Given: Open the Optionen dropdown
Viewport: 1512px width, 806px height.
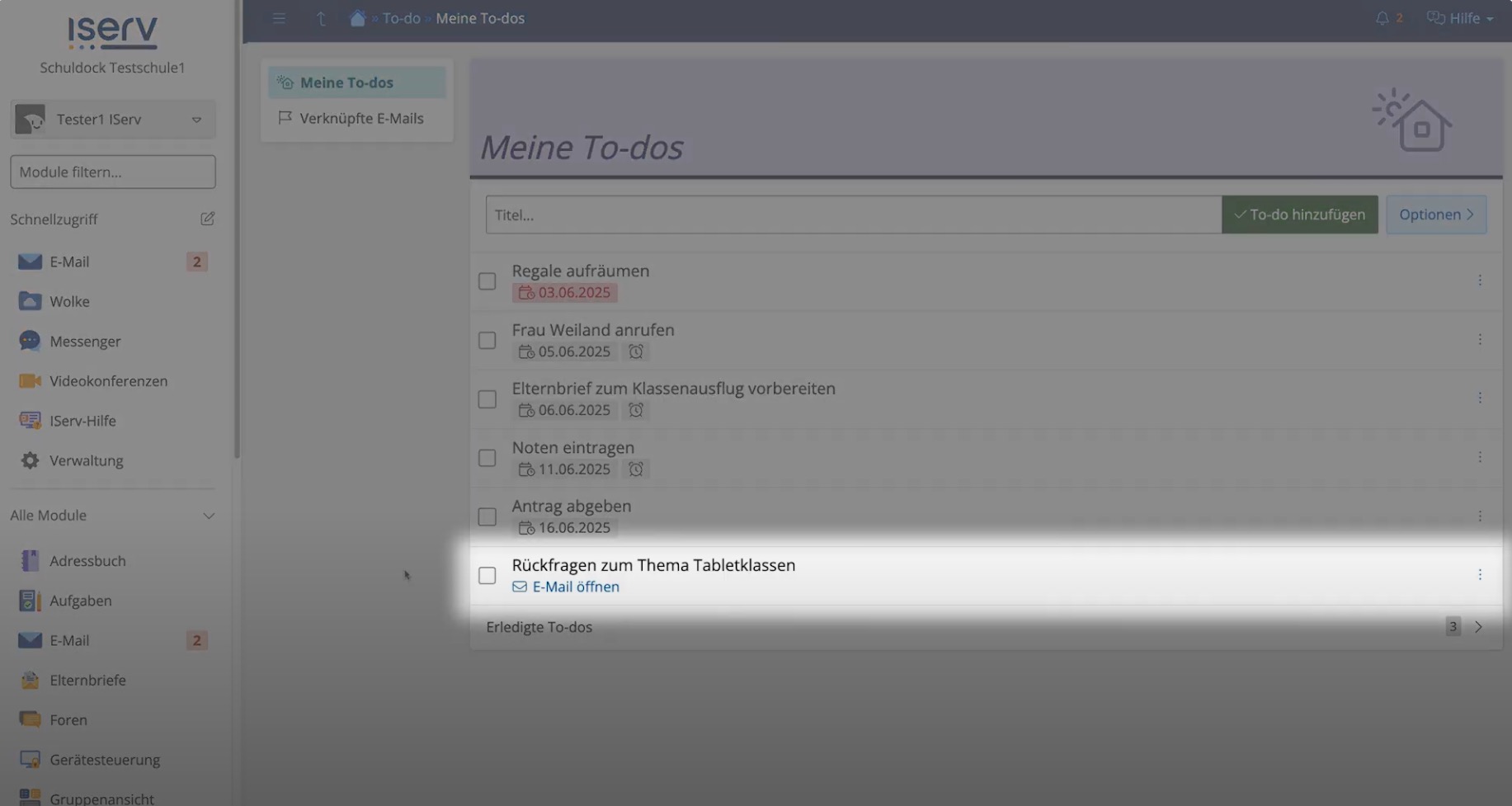Looking at the screenshot, I should coord(1435,214).
